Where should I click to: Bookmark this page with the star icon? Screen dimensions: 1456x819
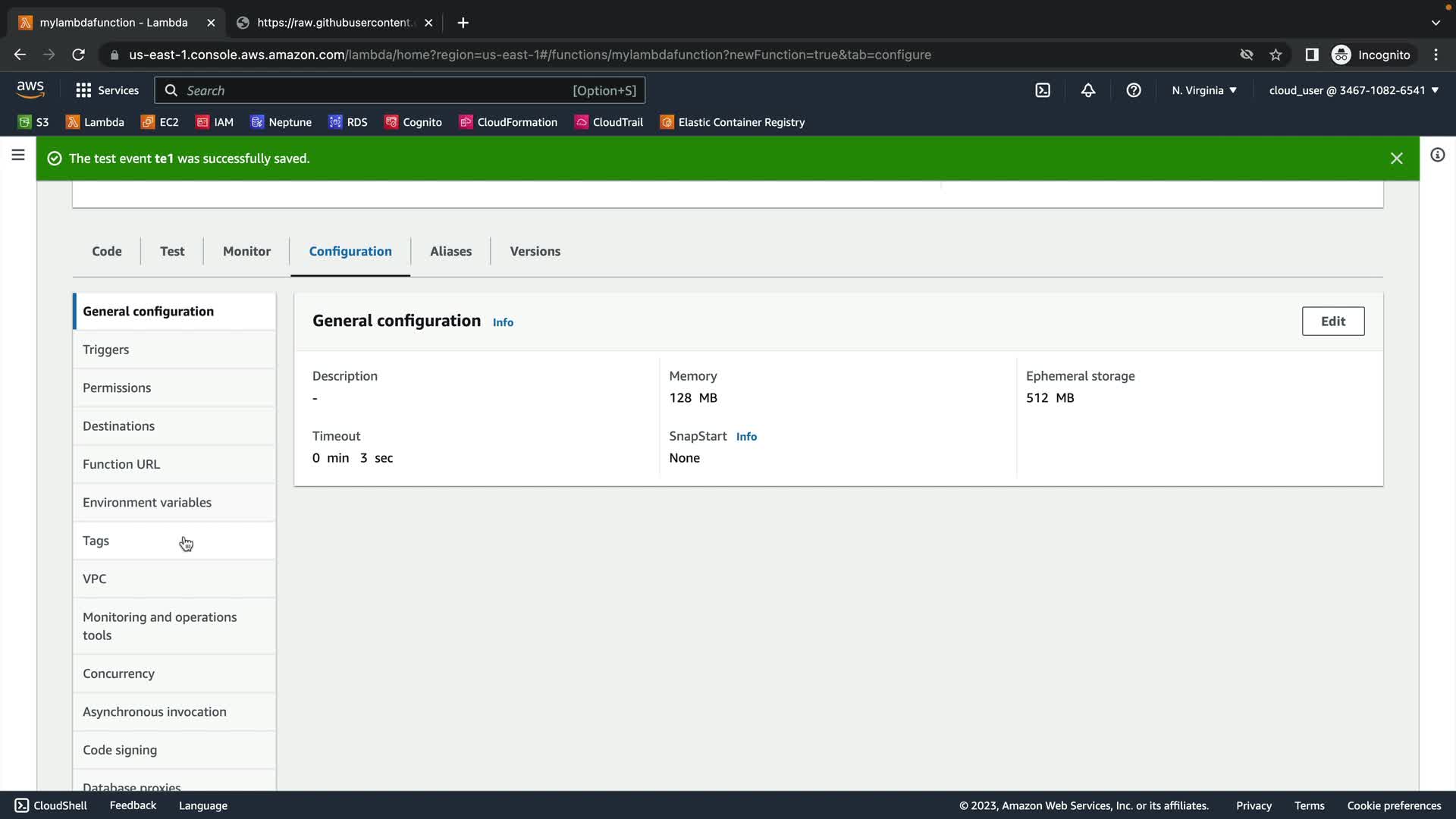1276,55
